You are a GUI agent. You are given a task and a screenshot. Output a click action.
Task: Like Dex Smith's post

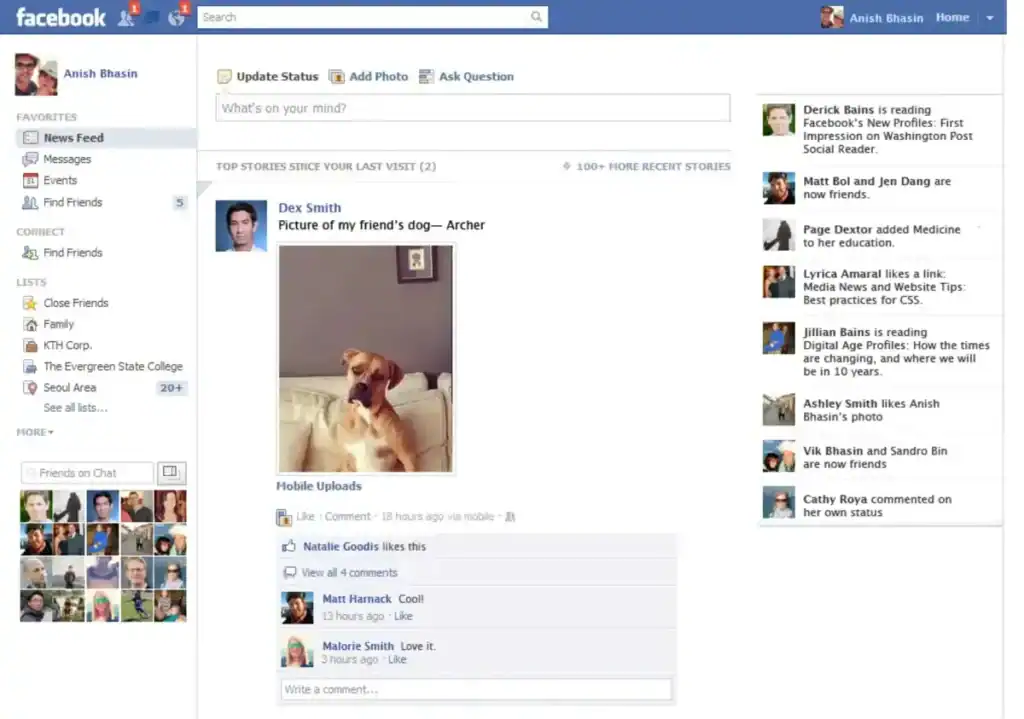(x=305, y=517)
